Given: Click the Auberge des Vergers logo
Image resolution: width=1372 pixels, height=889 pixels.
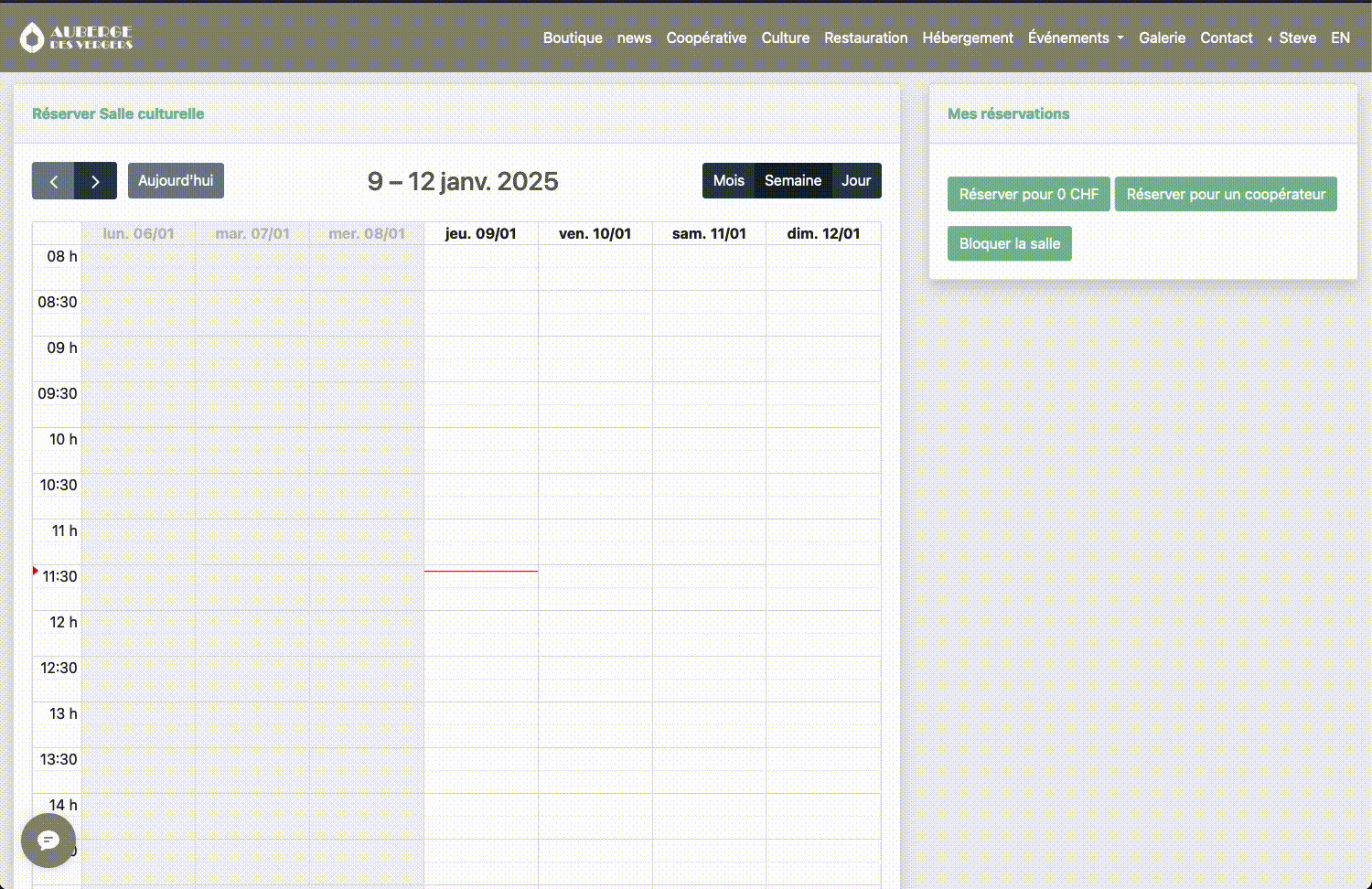Looking at the screenshot, I should [77, 37].
